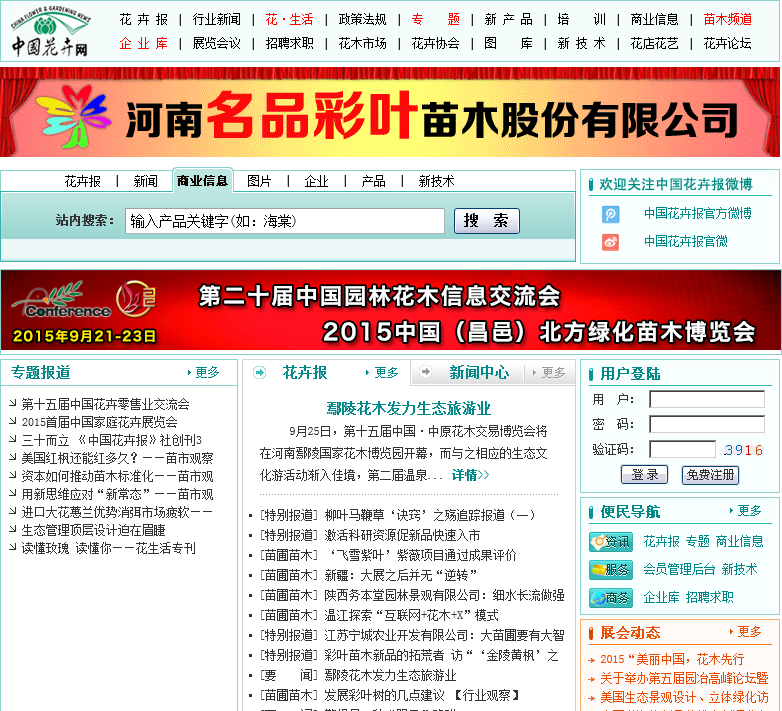Open 关于举办第五届园冶高峰论坛 link

tap(684, 678)
